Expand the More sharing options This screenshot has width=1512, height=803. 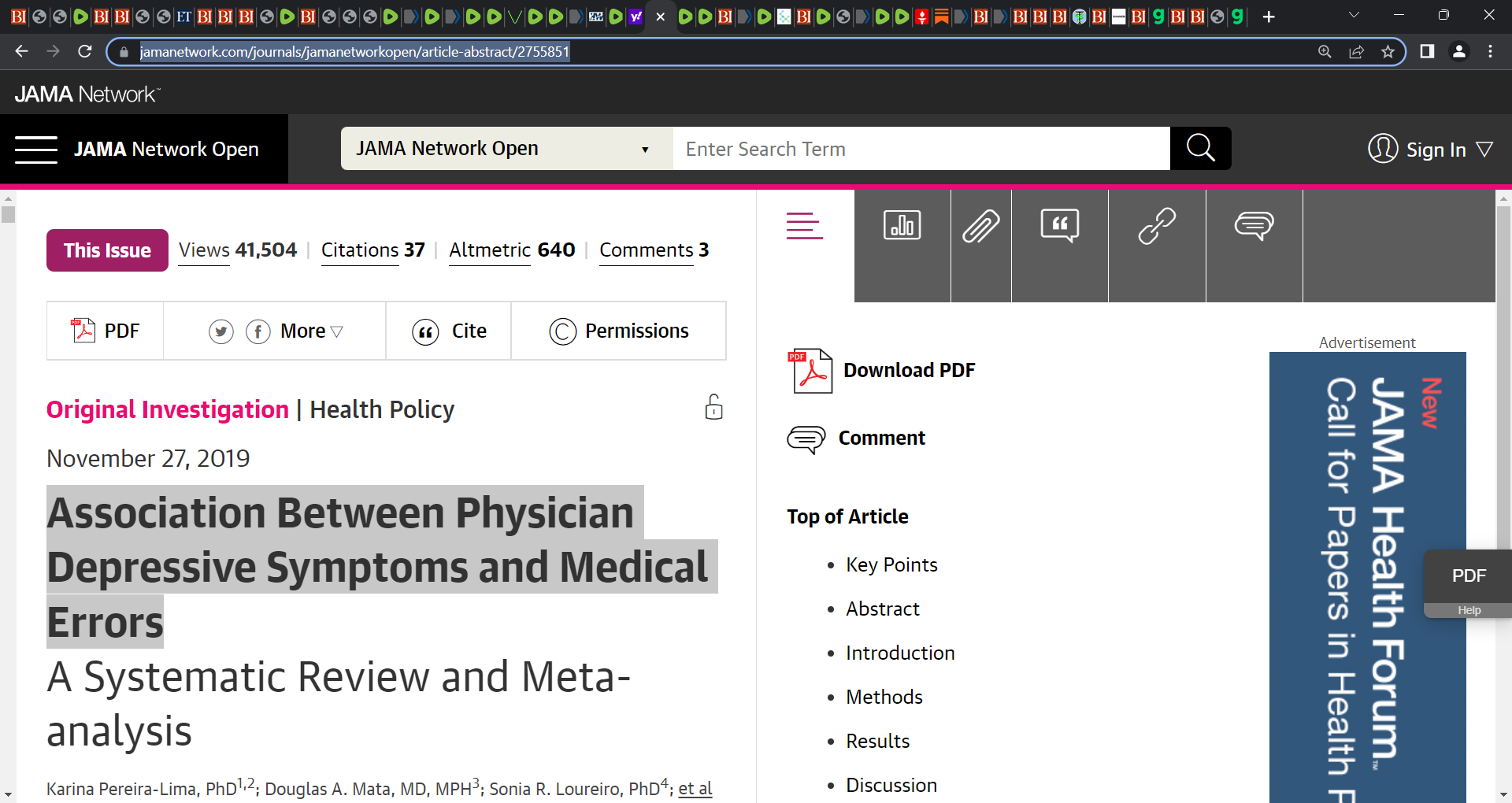tap(312, 331)
